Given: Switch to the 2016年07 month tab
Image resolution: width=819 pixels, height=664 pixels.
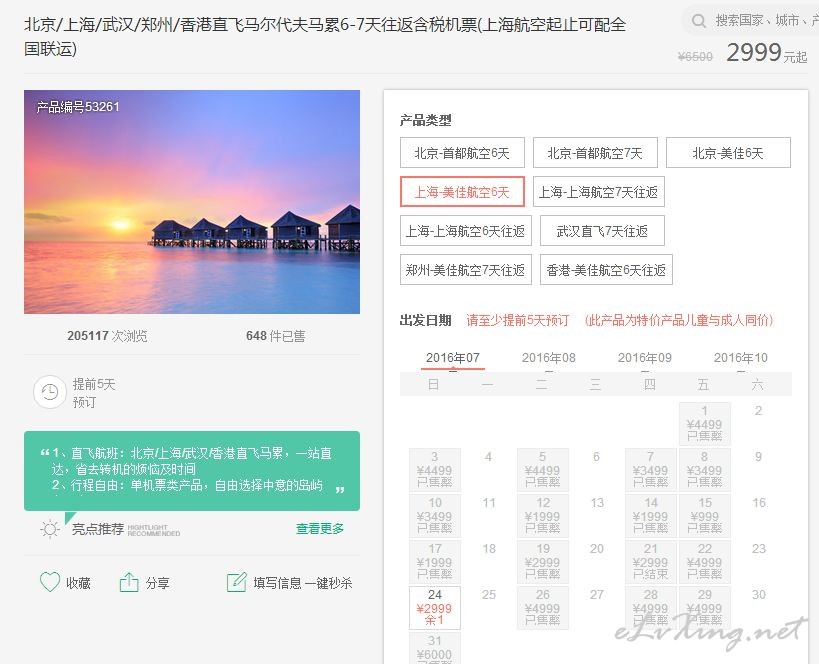Looking at the screenshot, I should (x=453, y=358).
